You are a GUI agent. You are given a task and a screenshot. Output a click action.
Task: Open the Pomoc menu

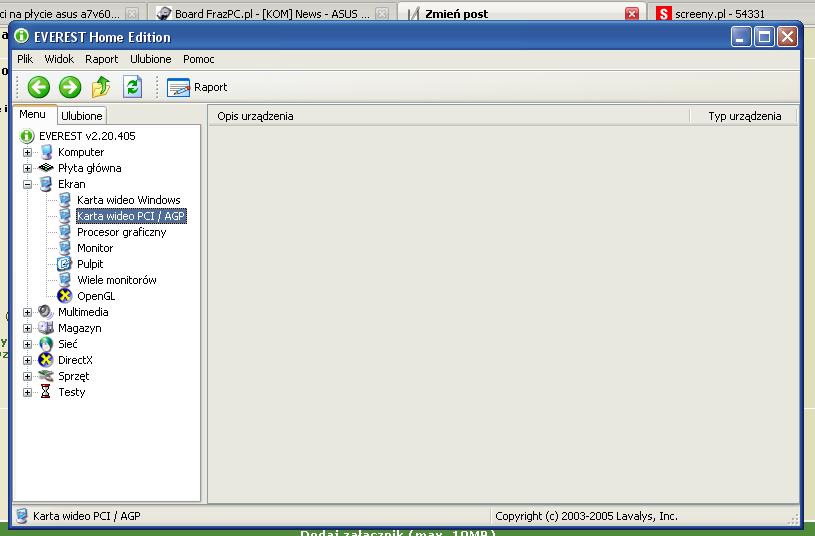[199, 59]
